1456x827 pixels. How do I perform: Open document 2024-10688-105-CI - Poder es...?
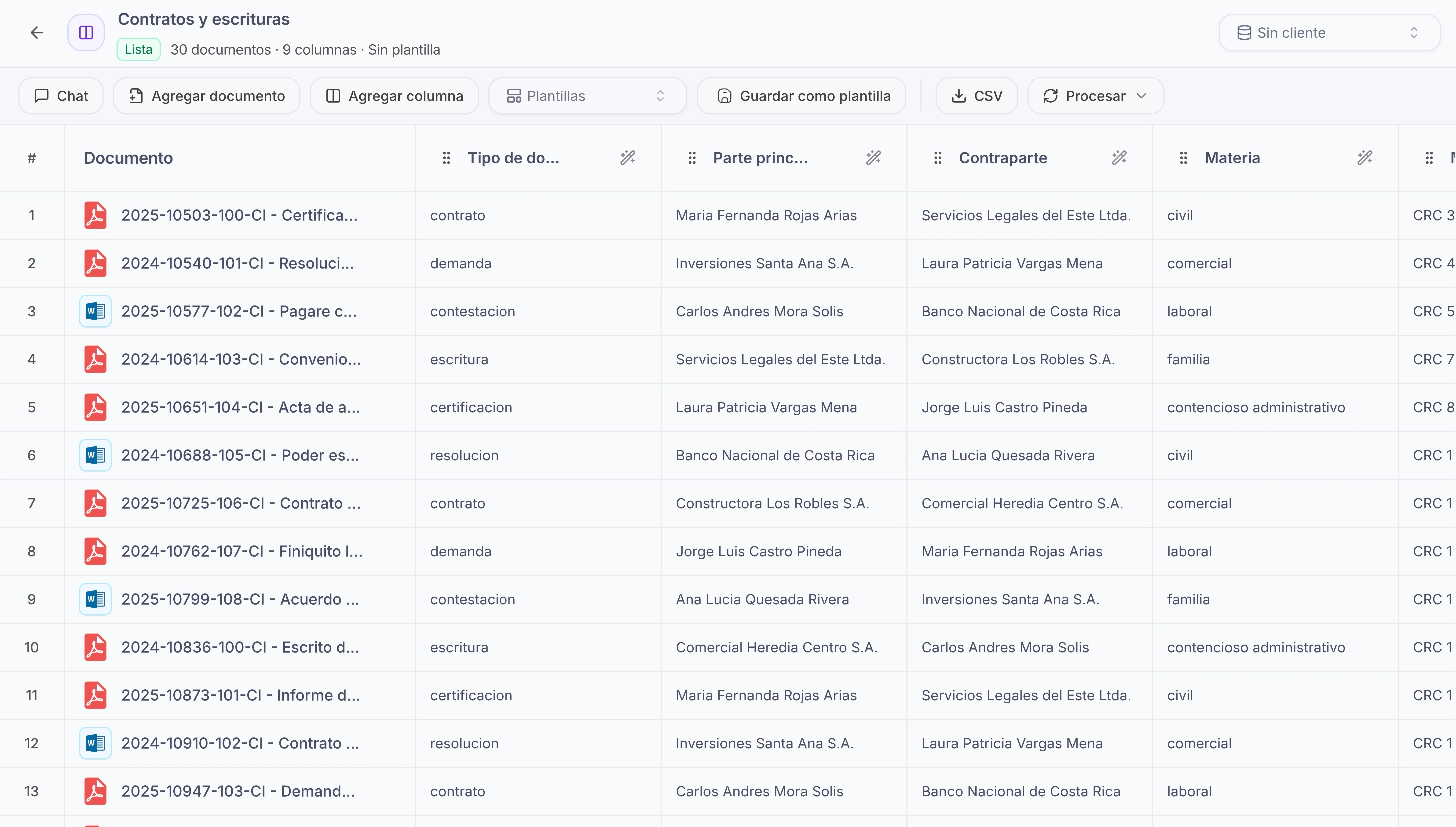click(x=240, y=456)
